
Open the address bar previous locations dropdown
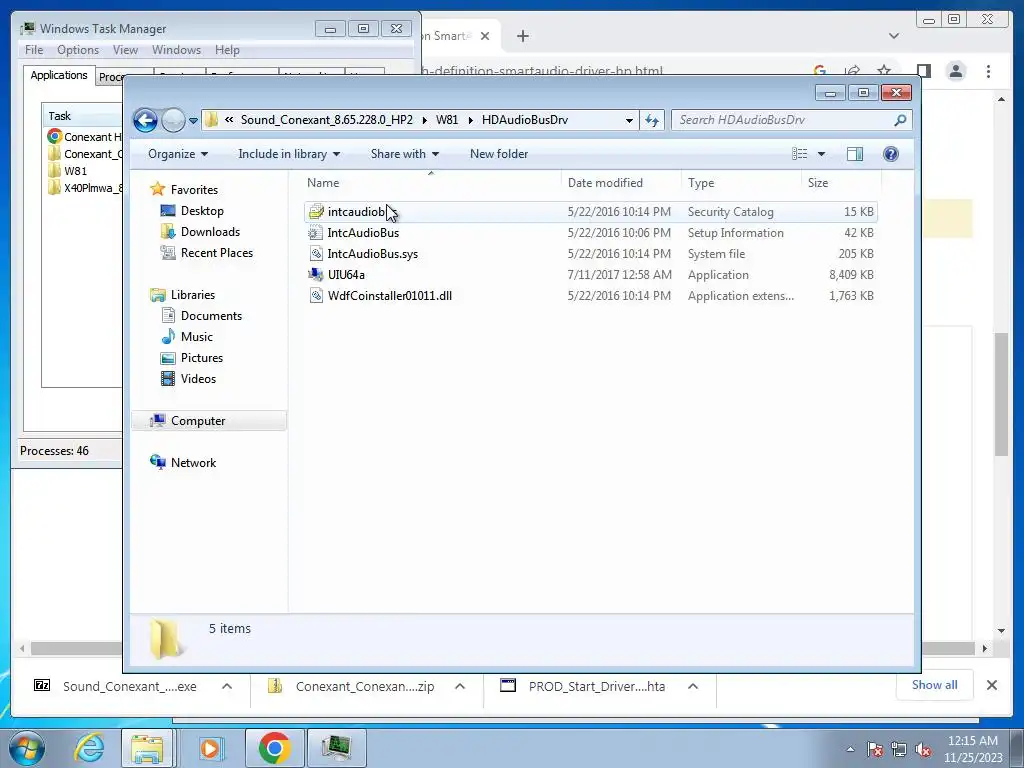(629, 120)
